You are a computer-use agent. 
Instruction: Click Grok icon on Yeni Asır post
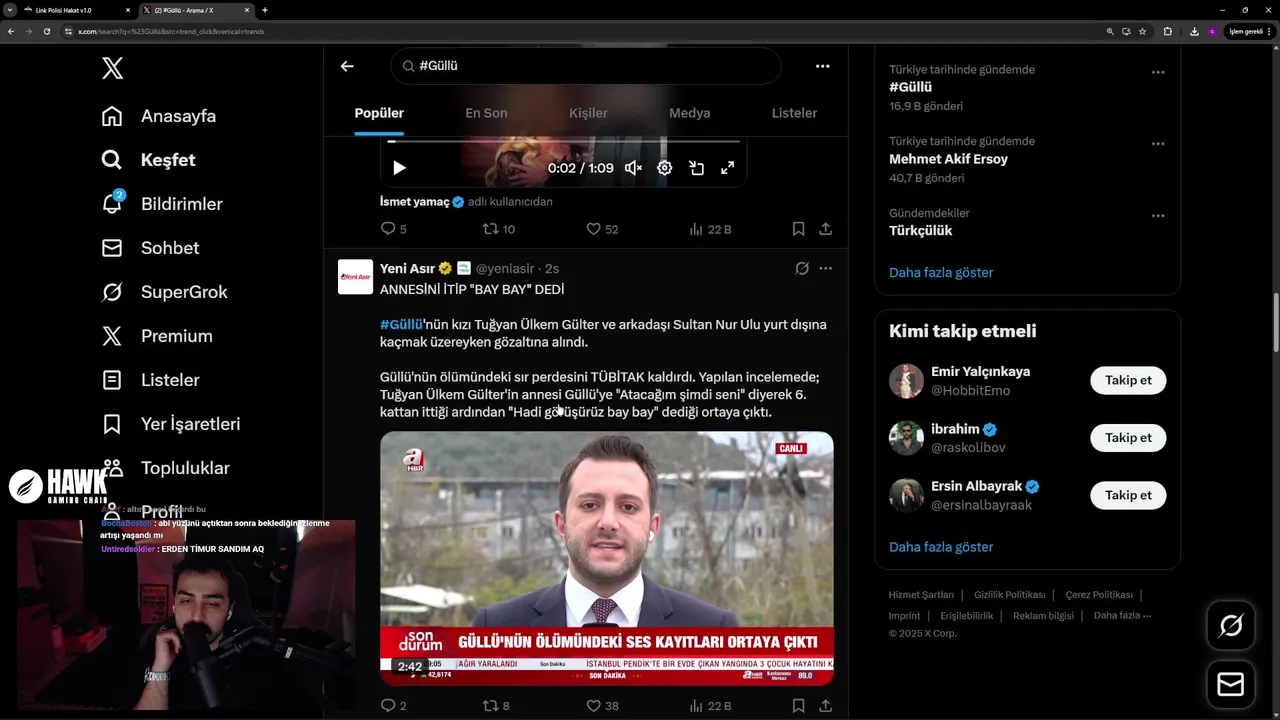click(801, 268)
